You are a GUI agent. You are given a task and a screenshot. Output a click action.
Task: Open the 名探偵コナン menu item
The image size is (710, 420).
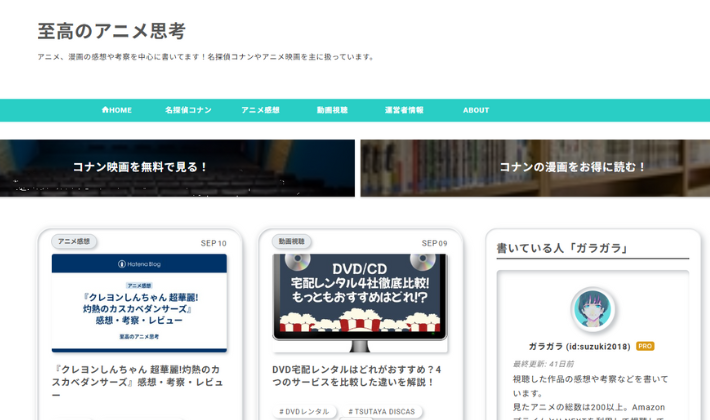(188, 110)
